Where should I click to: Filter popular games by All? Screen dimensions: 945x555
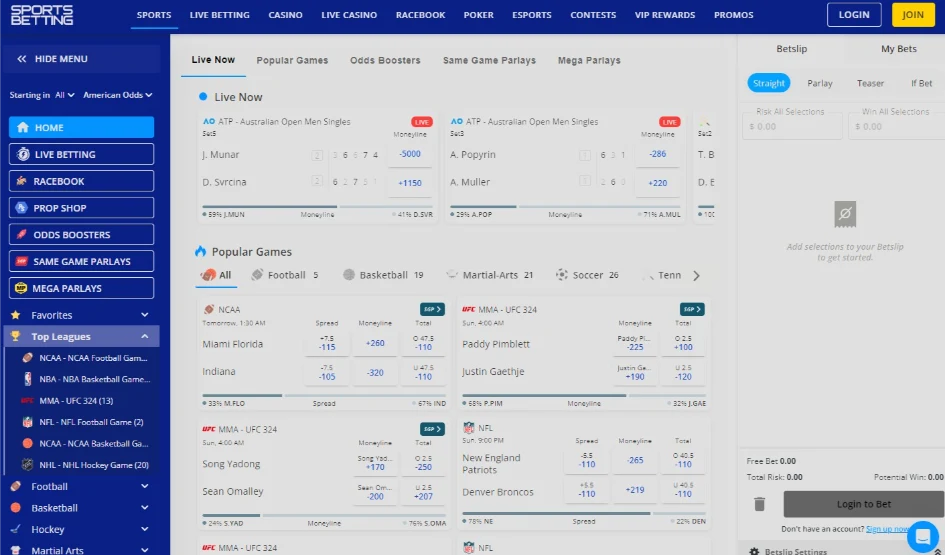(216, 275)
